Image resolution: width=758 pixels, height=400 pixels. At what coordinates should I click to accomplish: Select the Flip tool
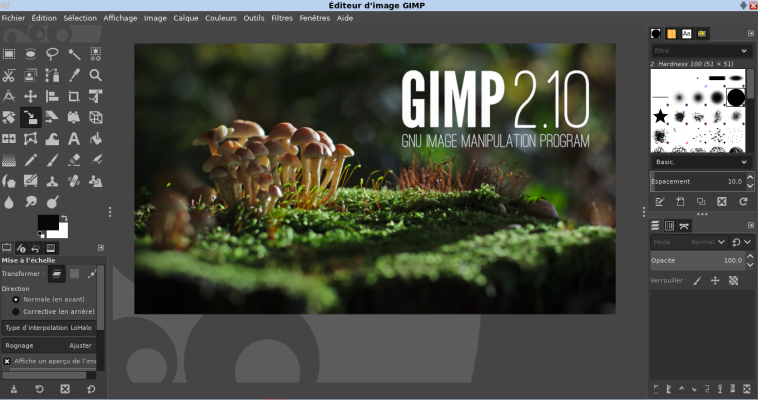[9, 139]
